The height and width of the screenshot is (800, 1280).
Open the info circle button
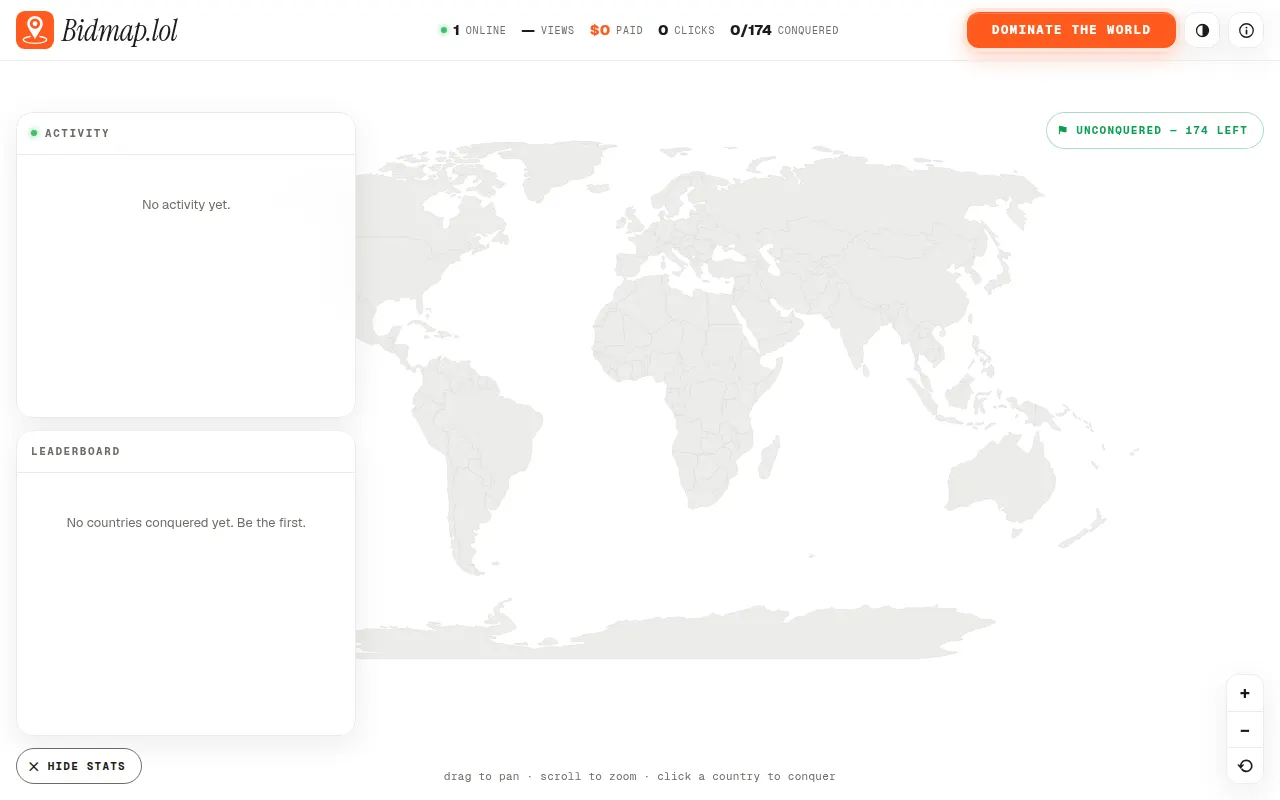click(x=1246, y=30)
